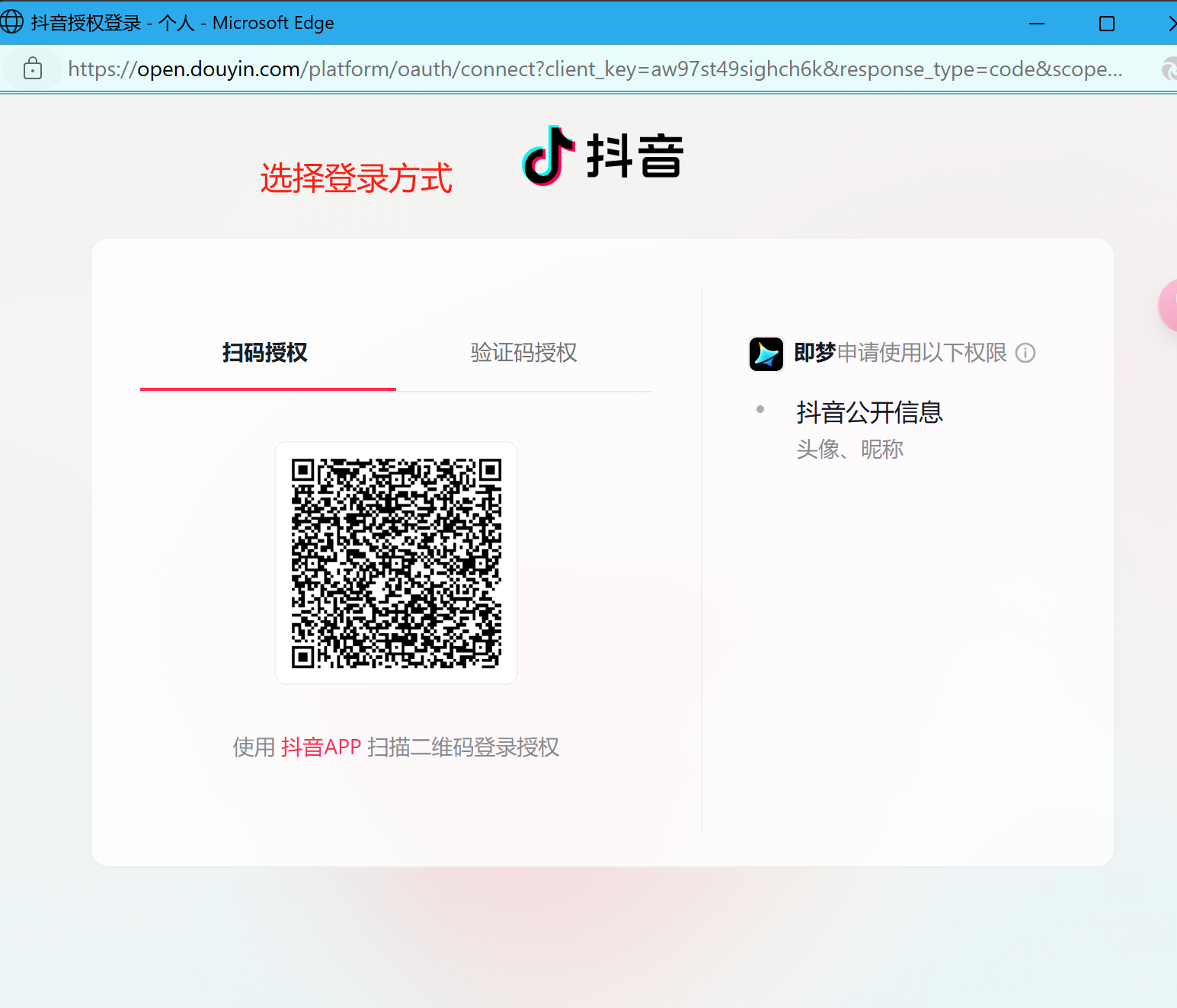Minimize the Microsoft Edge window

point(1037,24)
